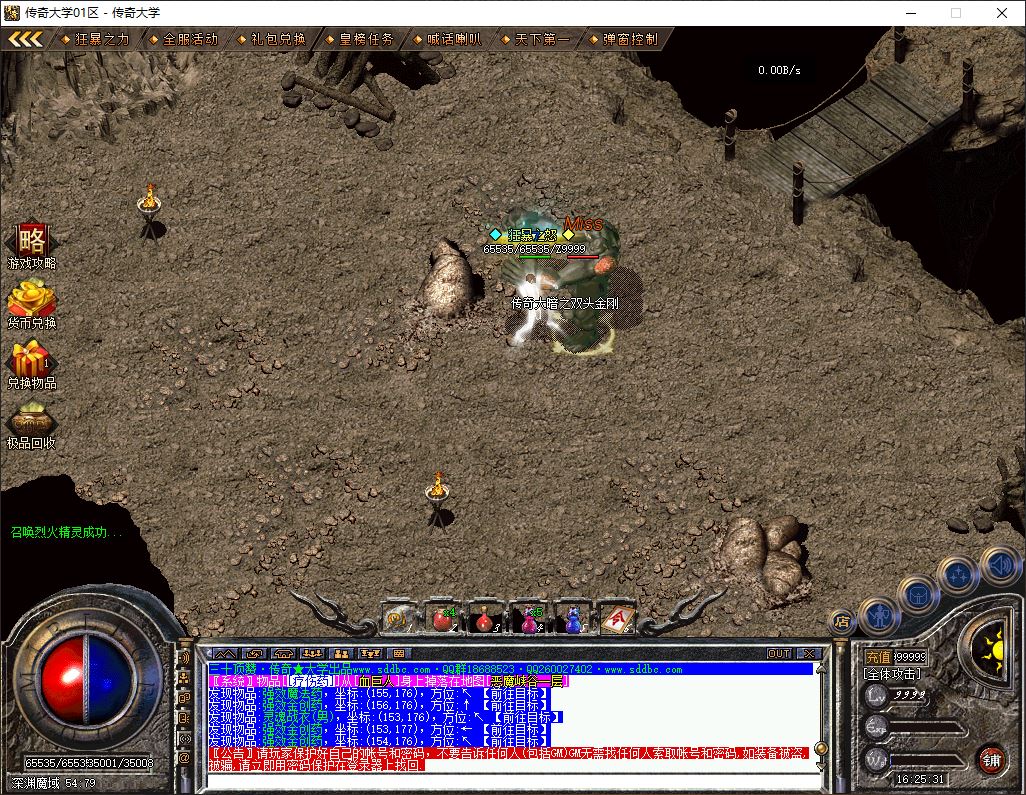Use the magenta potion in quick slot 4
The width and height of the screenshot is (1026, 795).
tap(529, 618)
